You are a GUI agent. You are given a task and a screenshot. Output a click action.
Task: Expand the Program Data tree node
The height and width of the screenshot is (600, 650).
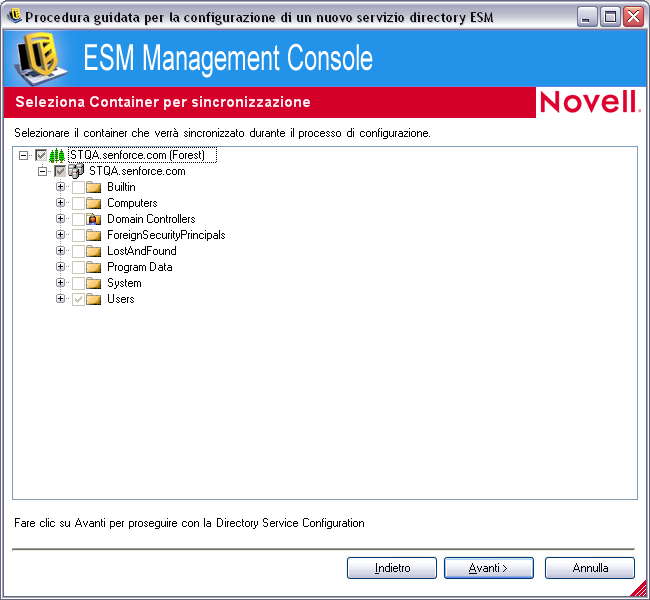(61, 267)
